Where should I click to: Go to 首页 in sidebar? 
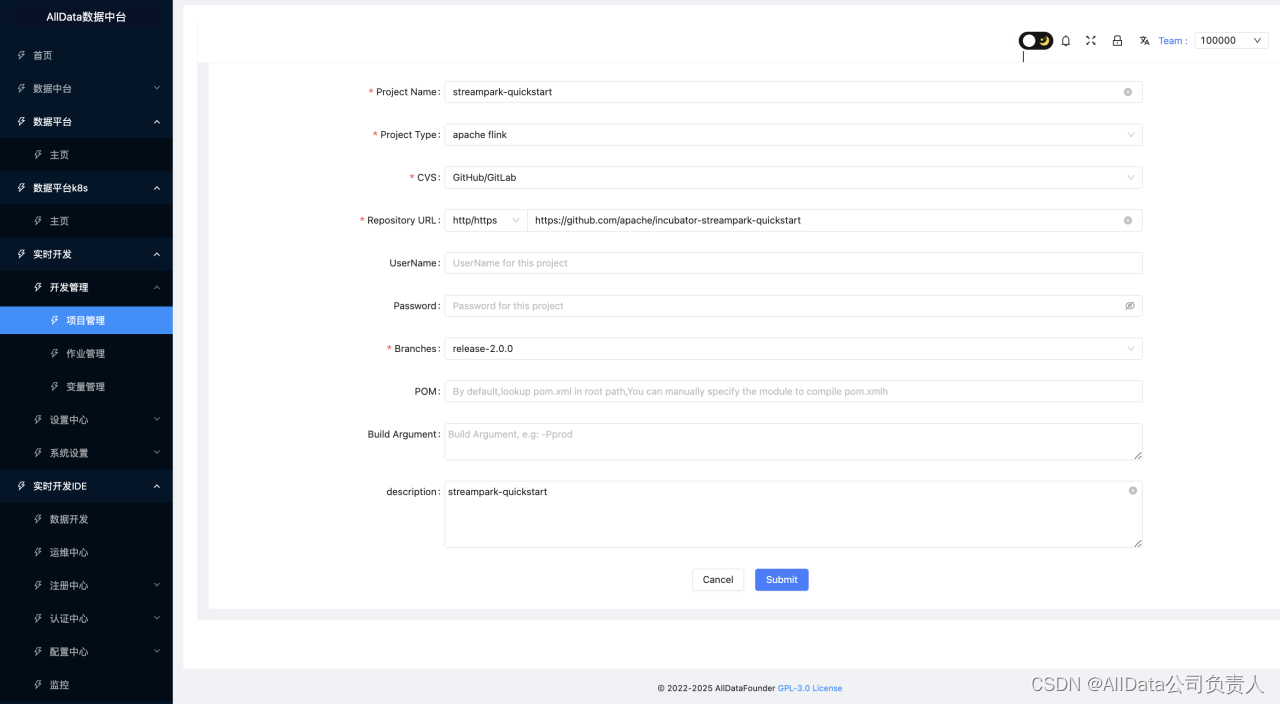(x=86, y=56)
